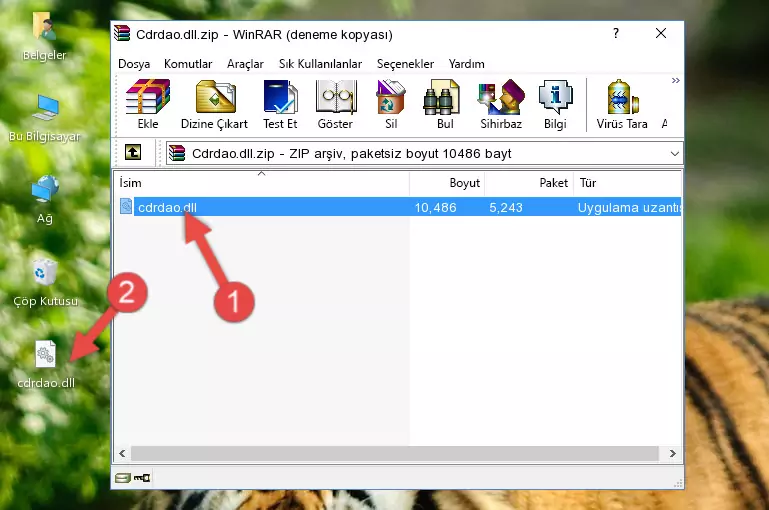769x510 pixels.
Task: Click the 10,486 size value
Action: point(436,207)
